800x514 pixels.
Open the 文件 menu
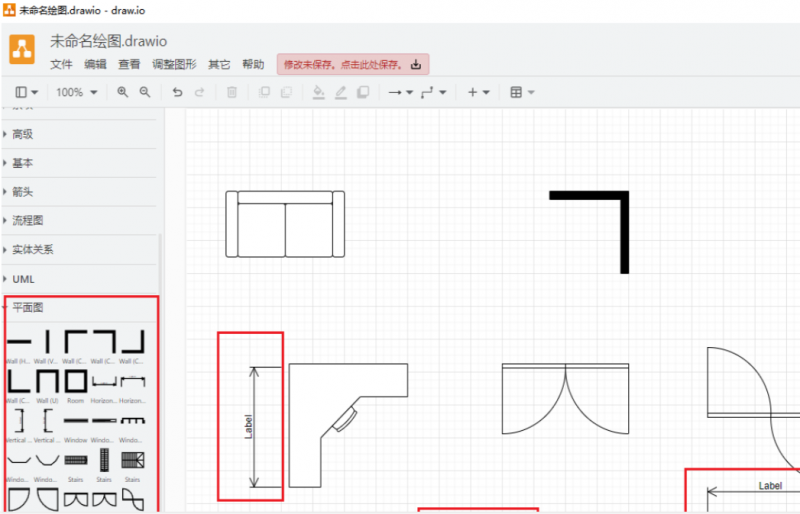coord(61,64)
